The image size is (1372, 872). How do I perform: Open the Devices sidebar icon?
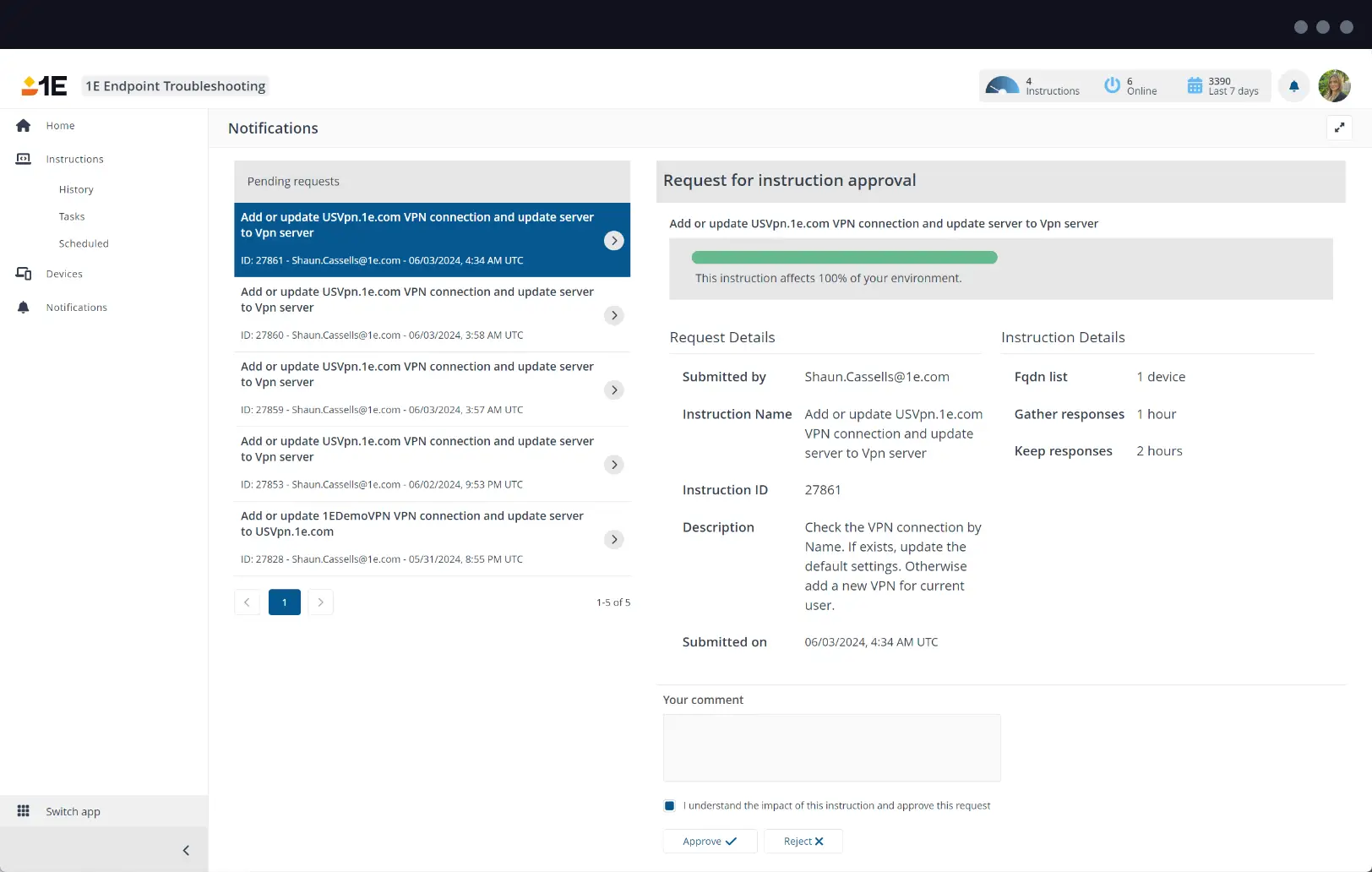(x=24, y=273)
